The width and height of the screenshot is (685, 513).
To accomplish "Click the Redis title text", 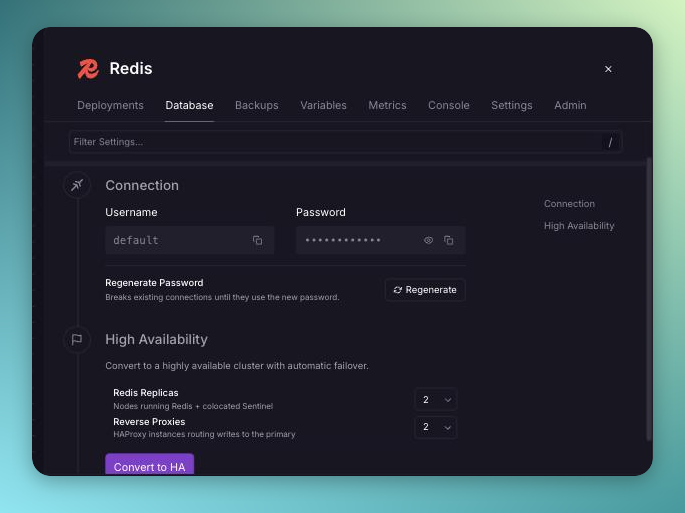I will tap(131, 69).
